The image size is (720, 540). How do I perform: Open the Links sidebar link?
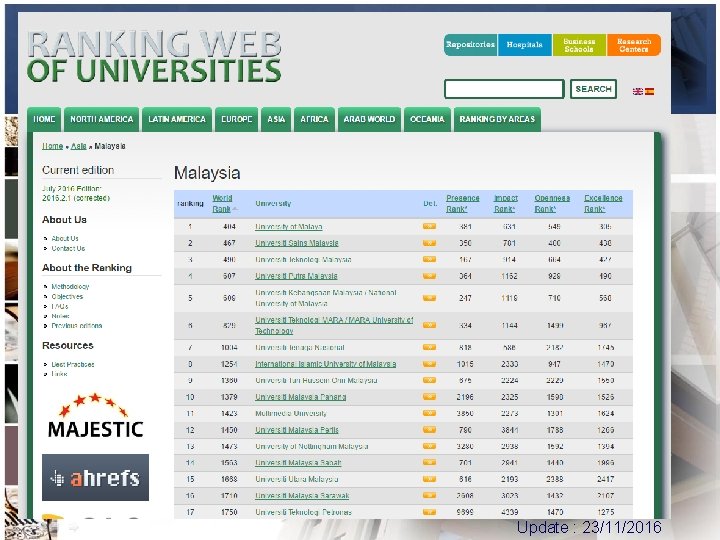pos(59,374)
